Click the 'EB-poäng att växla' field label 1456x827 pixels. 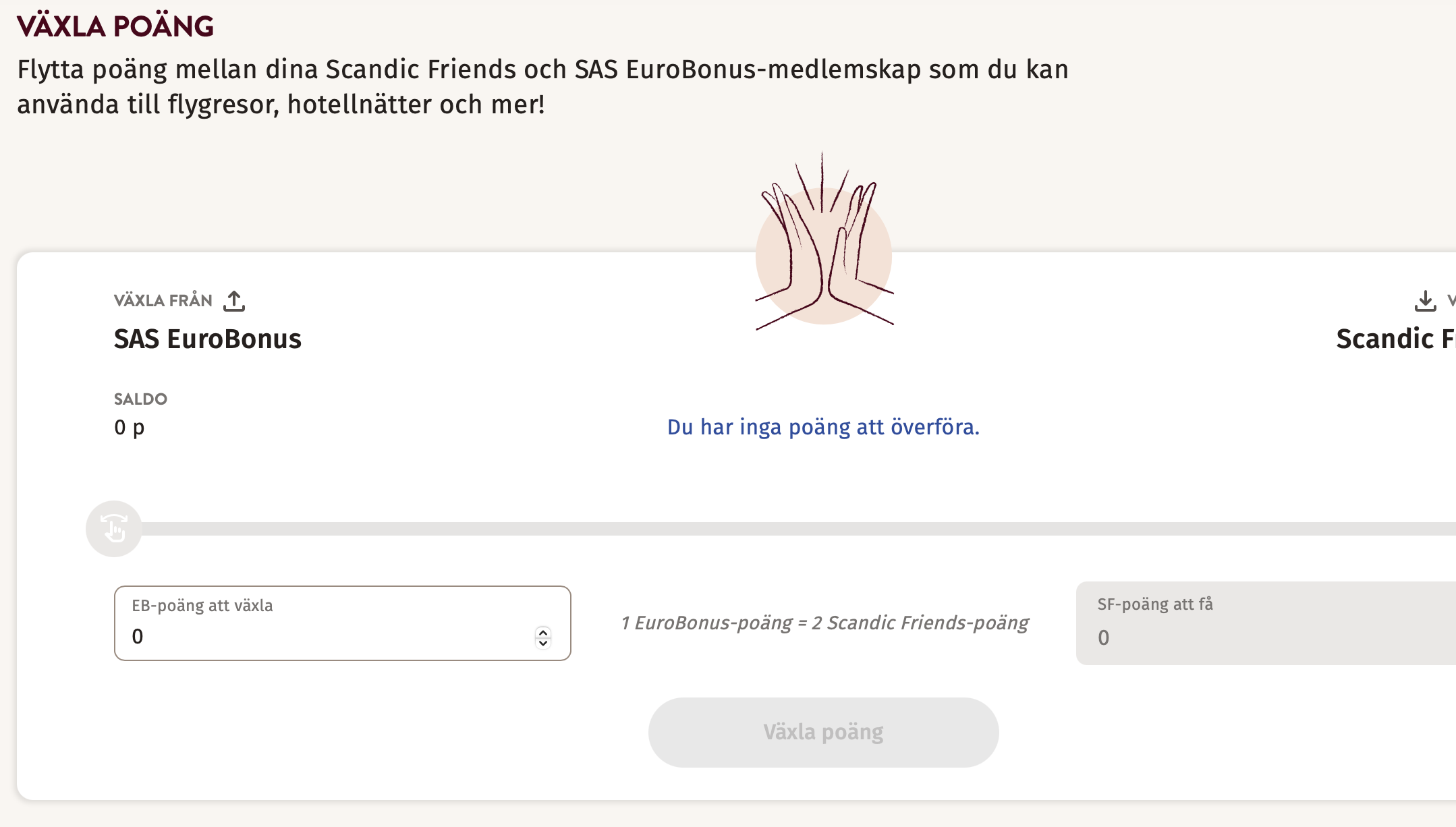click(202, 606)
